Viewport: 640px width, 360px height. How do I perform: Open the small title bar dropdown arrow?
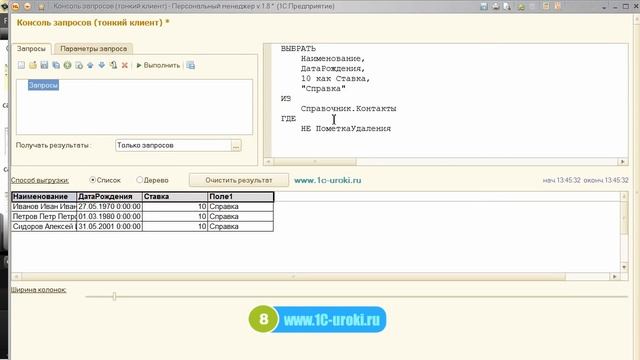(604, 7)
